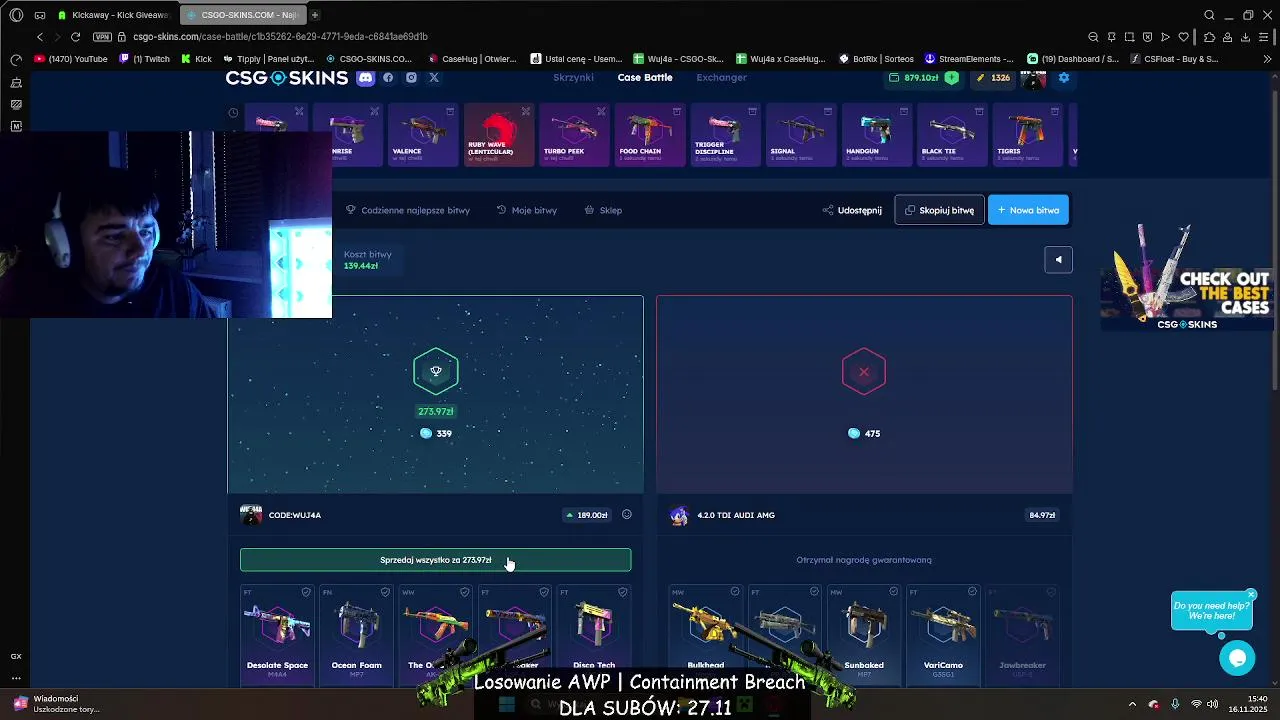Open the Exchanger navigation item
This screenshot has height=720, width=1280.
point(721,78)
